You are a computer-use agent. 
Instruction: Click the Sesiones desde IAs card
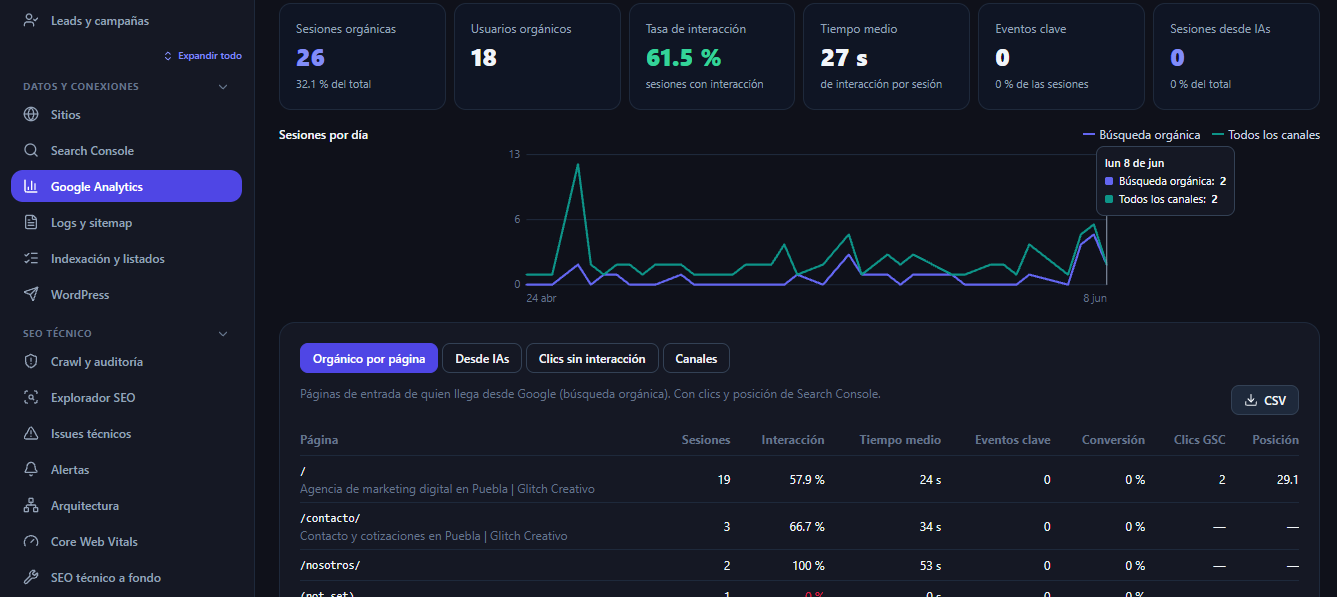(x=1236, y=56)
